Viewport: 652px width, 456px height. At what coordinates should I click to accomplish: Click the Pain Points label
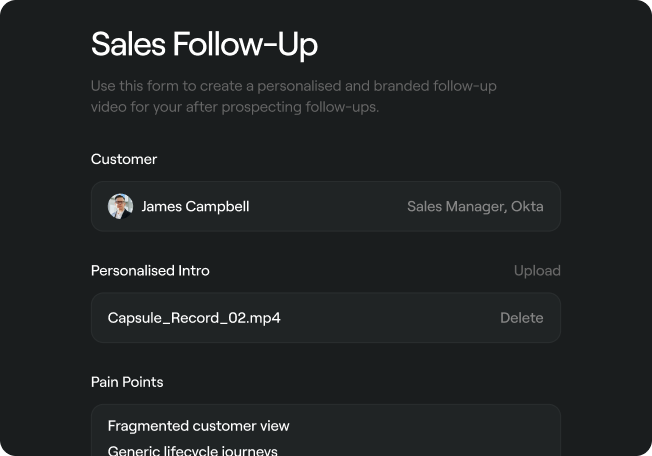tap(127, 382)
